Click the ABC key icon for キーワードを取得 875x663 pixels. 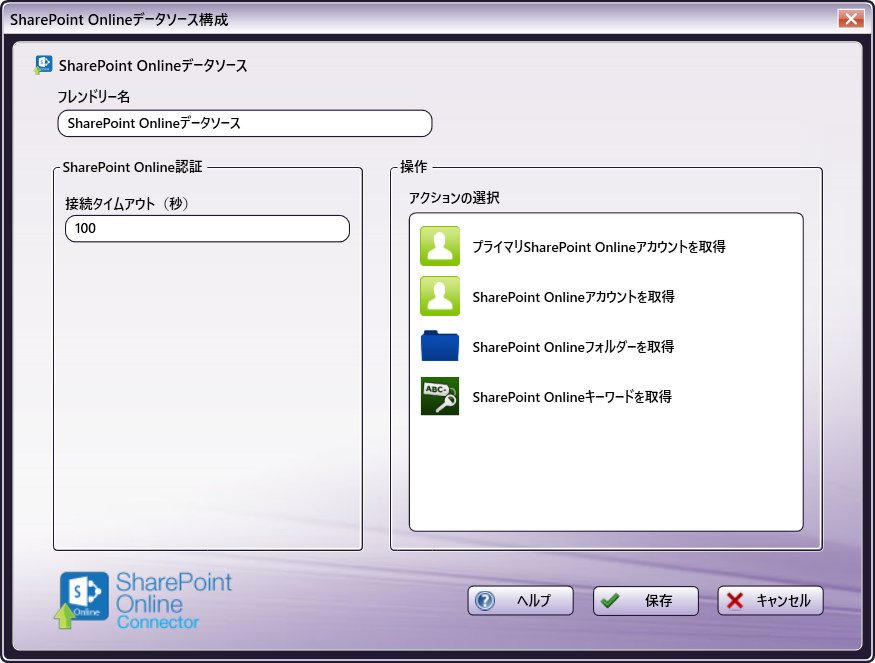pyautogui.click(x=440, y=396)
